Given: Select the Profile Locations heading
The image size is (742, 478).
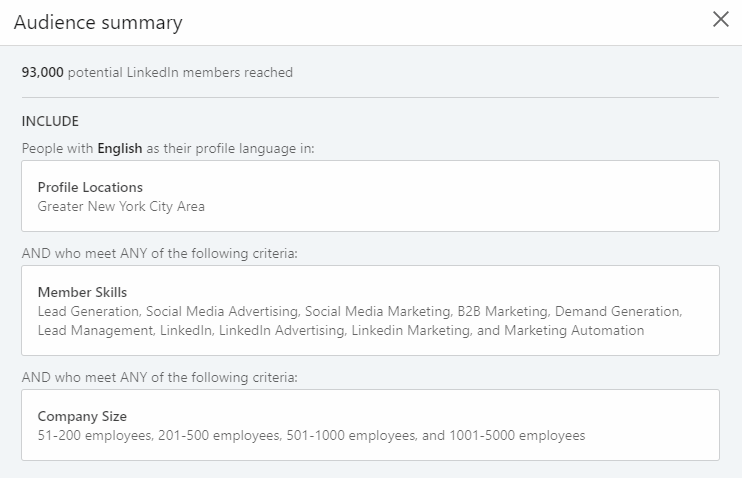Looking at the screenshot, I should [x=90, y=187].
